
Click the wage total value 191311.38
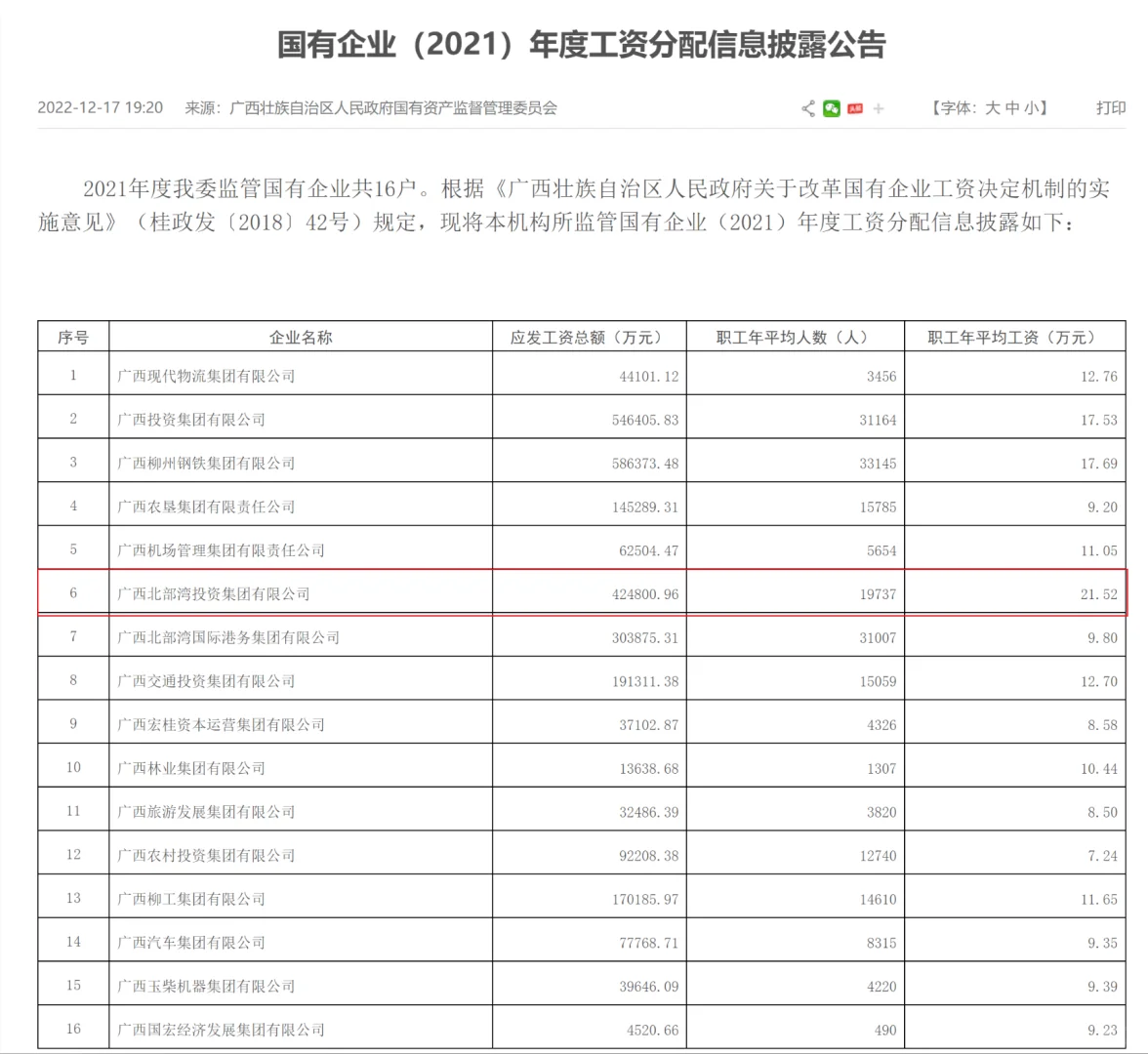point(645,681)
